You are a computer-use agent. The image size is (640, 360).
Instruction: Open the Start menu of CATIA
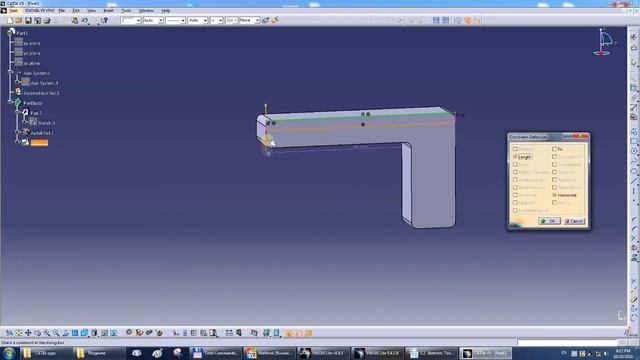pyautogui.click(x=13, y=11)
